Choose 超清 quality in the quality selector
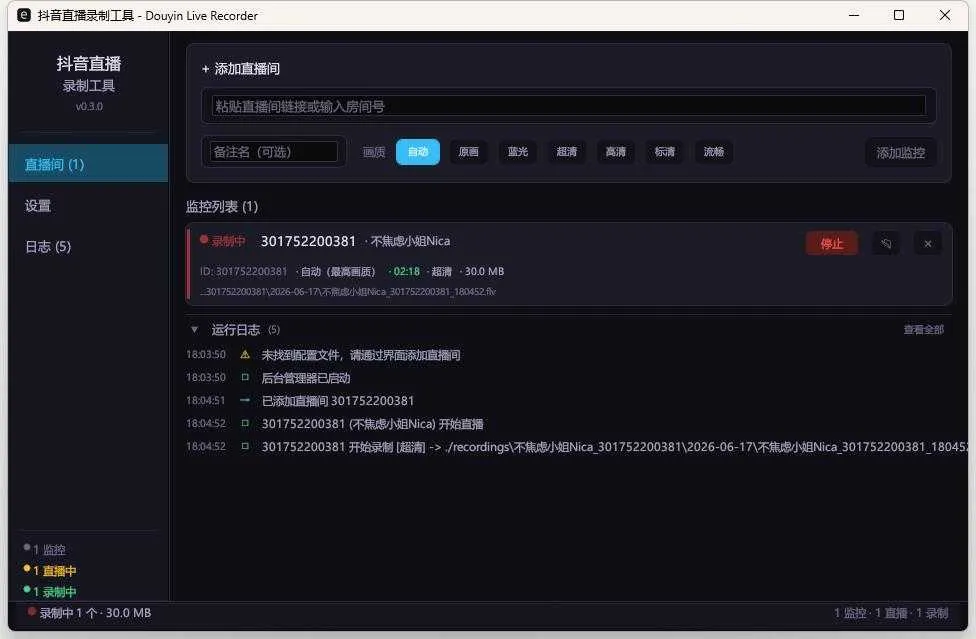 (566, 152)
